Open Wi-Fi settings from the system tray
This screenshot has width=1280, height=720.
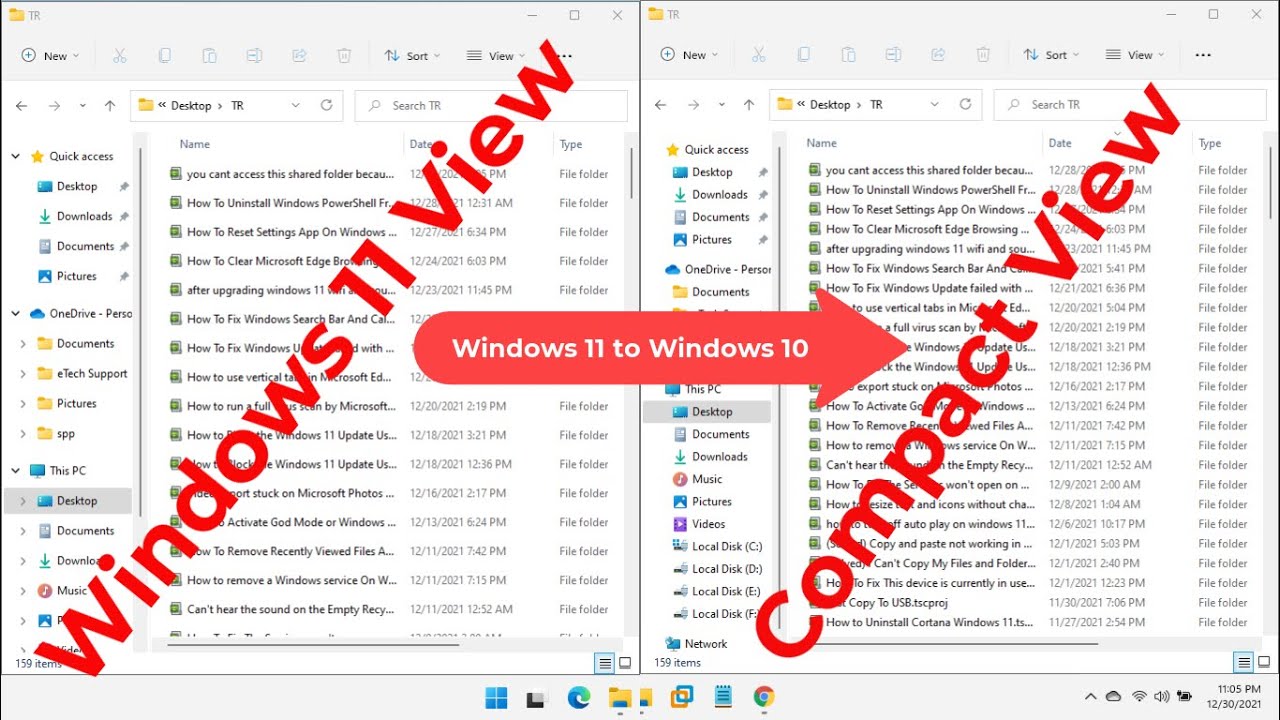1139,696
